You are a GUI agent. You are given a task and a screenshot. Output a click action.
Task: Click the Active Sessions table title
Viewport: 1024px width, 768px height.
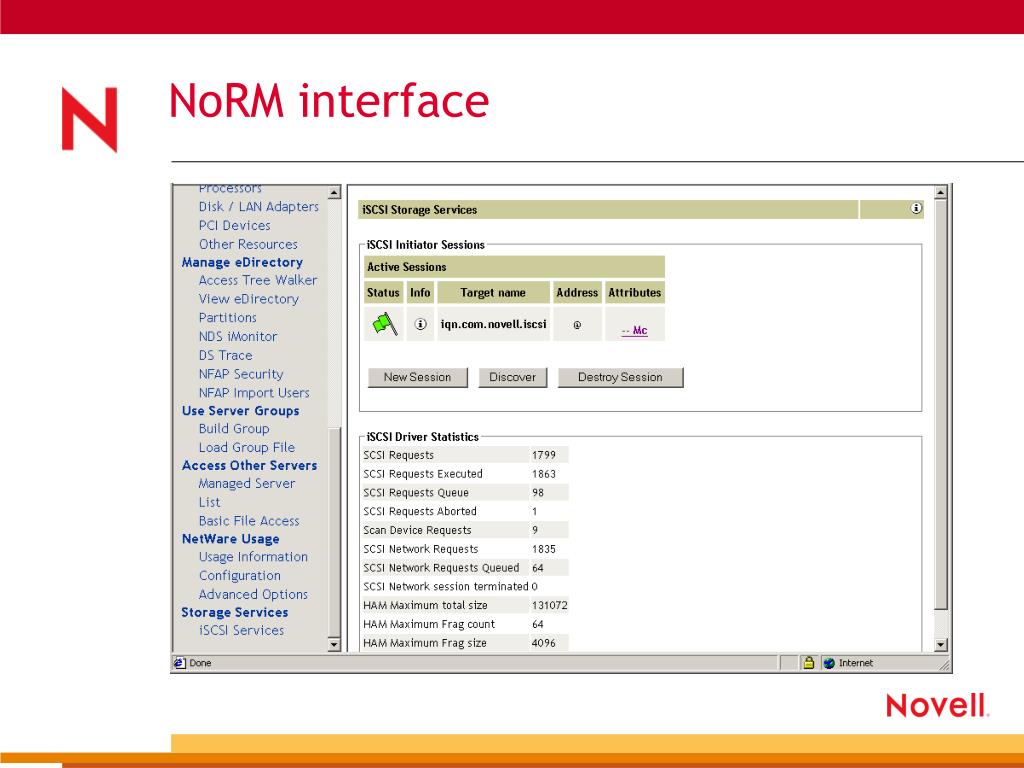407,266
